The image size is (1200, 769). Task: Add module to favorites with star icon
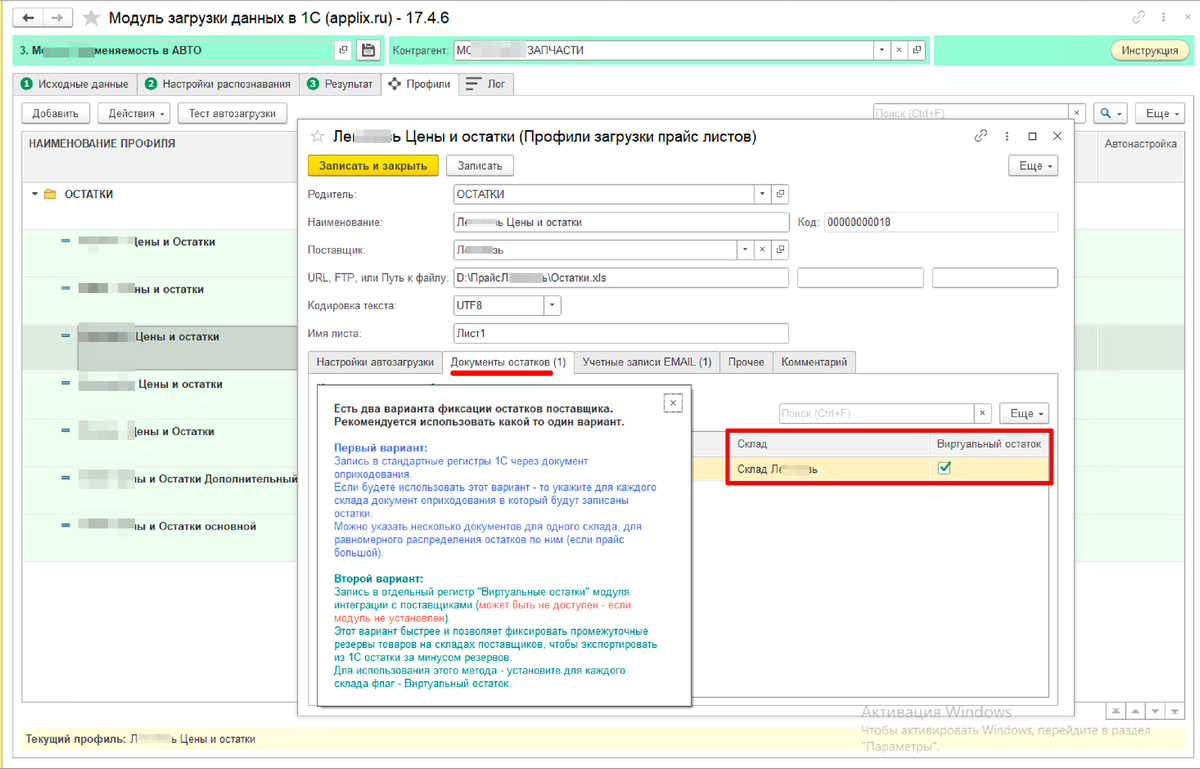(91, 18)
